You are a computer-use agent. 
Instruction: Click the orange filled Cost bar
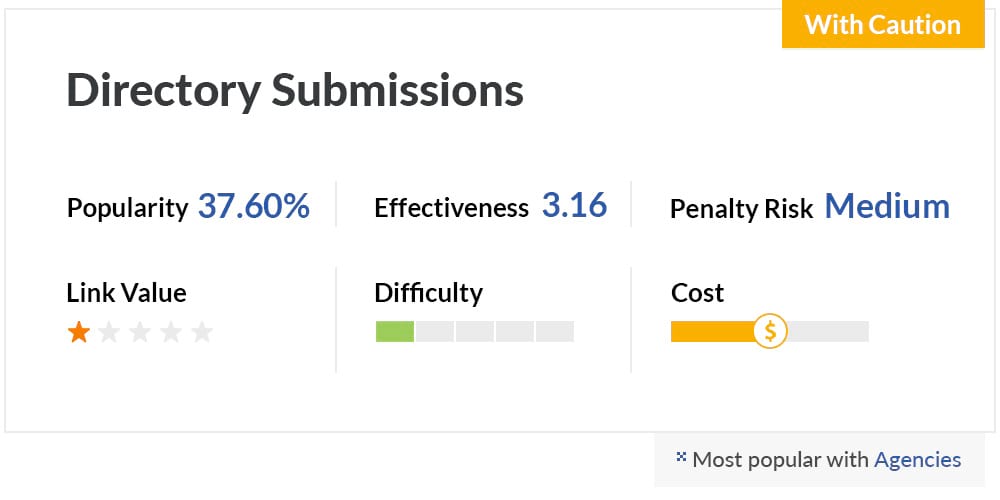[712, 331]
